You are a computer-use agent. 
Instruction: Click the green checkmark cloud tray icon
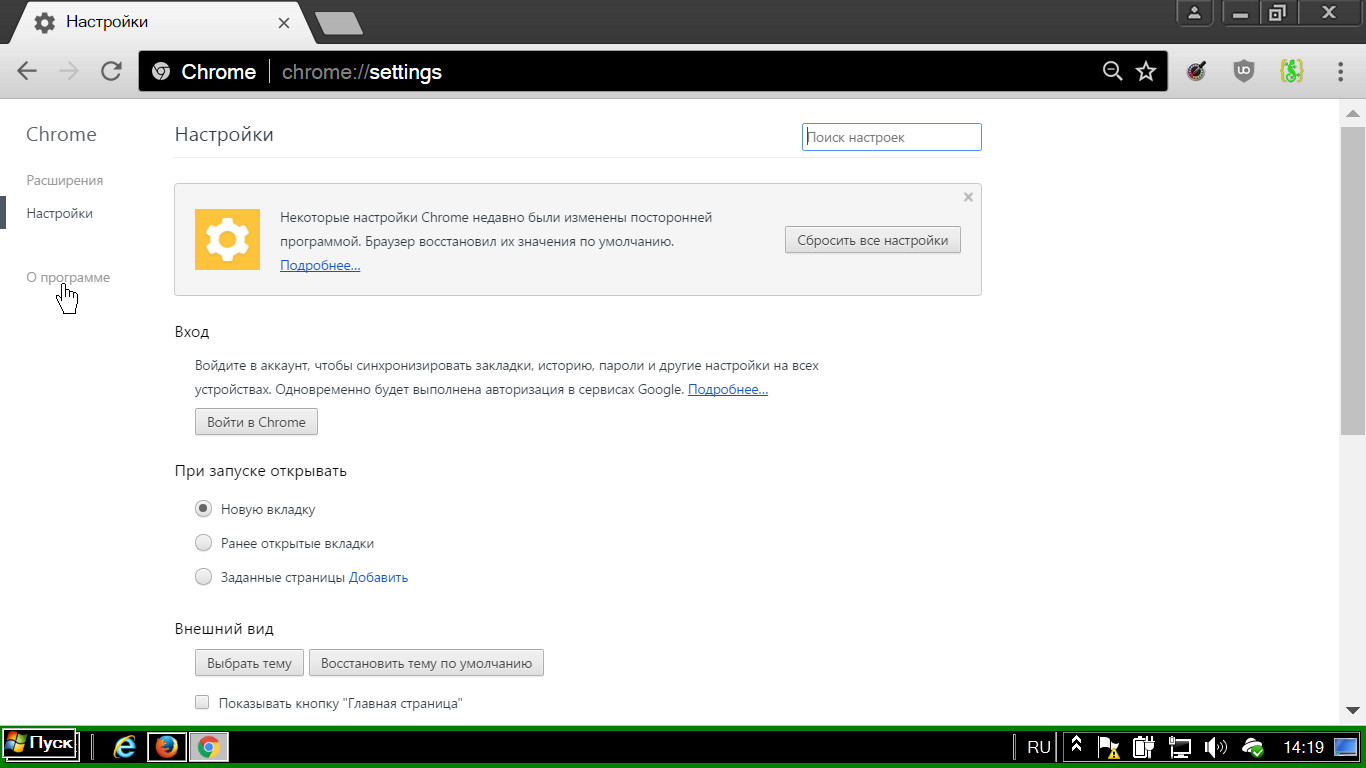click(x=1252, y=747)
